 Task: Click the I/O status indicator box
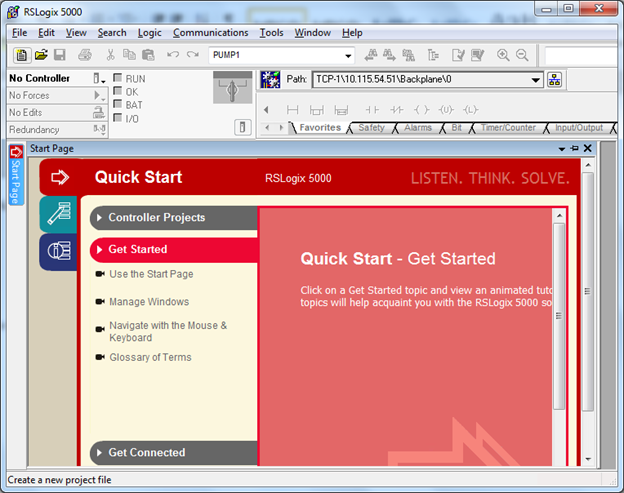(x=118, y=118)
